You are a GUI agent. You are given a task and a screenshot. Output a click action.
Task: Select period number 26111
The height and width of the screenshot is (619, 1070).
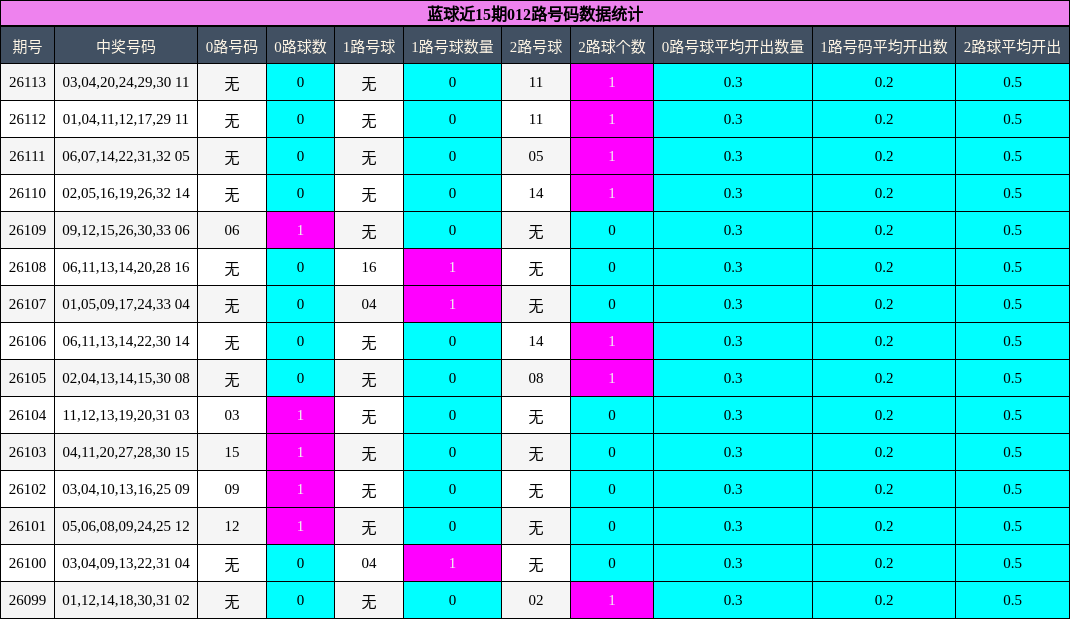[27, 156]
